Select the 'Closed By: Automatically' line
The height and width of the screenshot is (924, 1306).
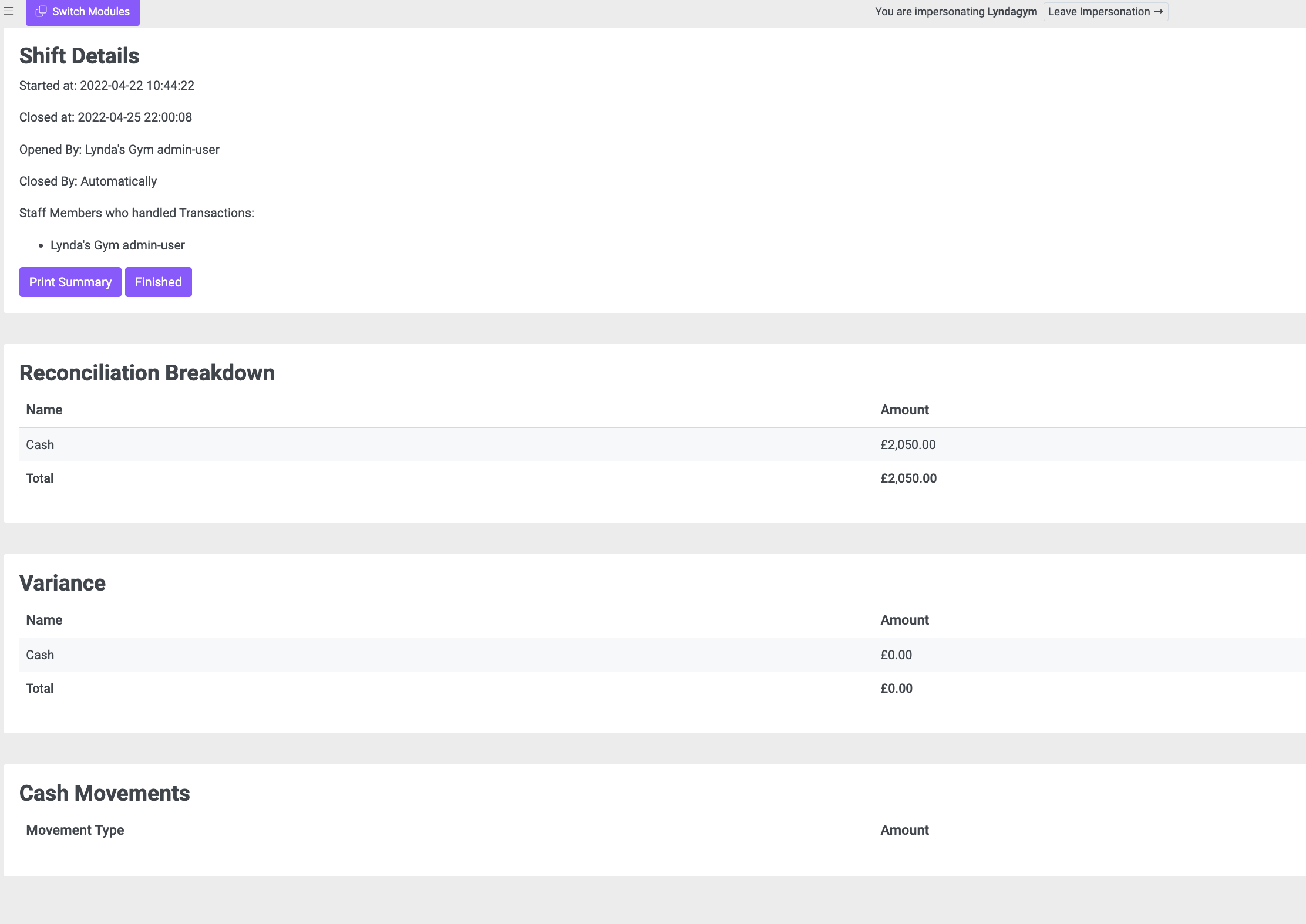(x=88, y=181)
